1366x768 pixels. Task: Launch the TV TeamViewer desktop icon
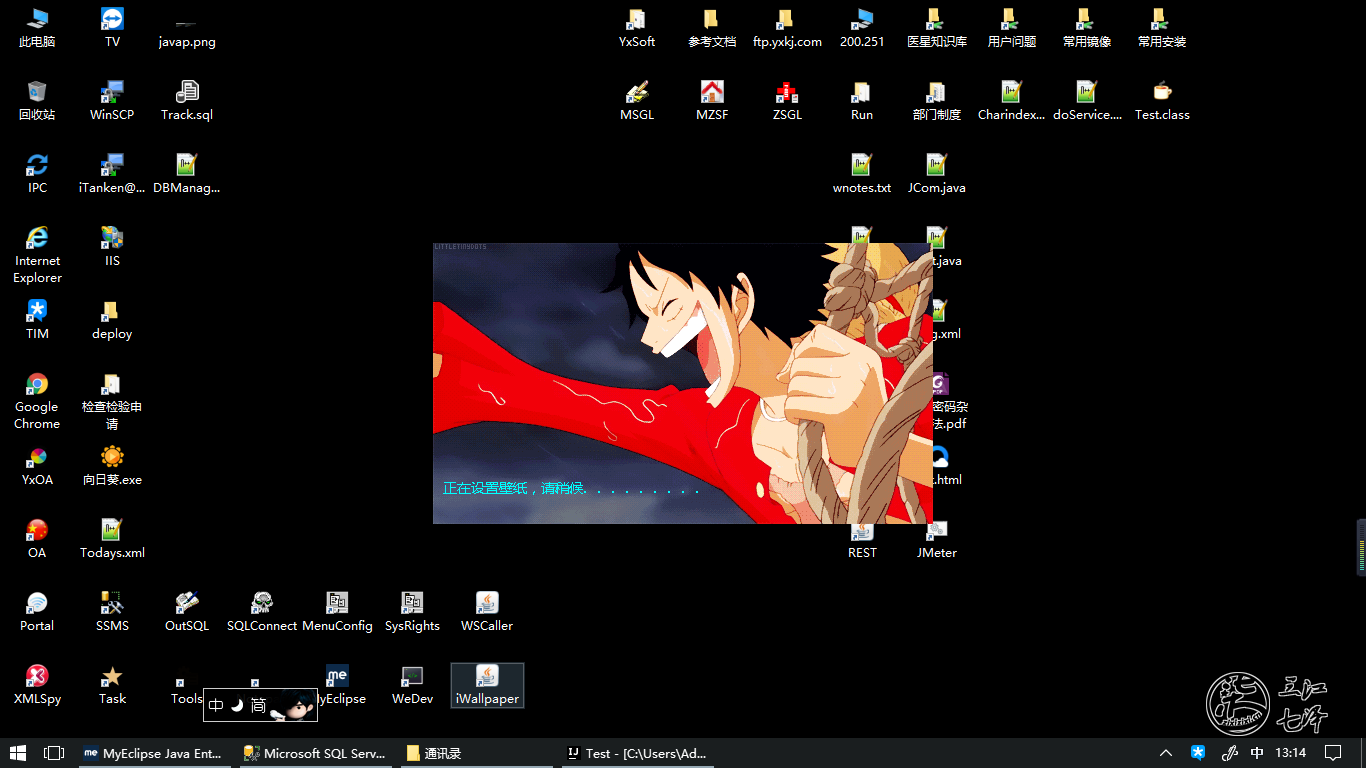coord(112,28)
